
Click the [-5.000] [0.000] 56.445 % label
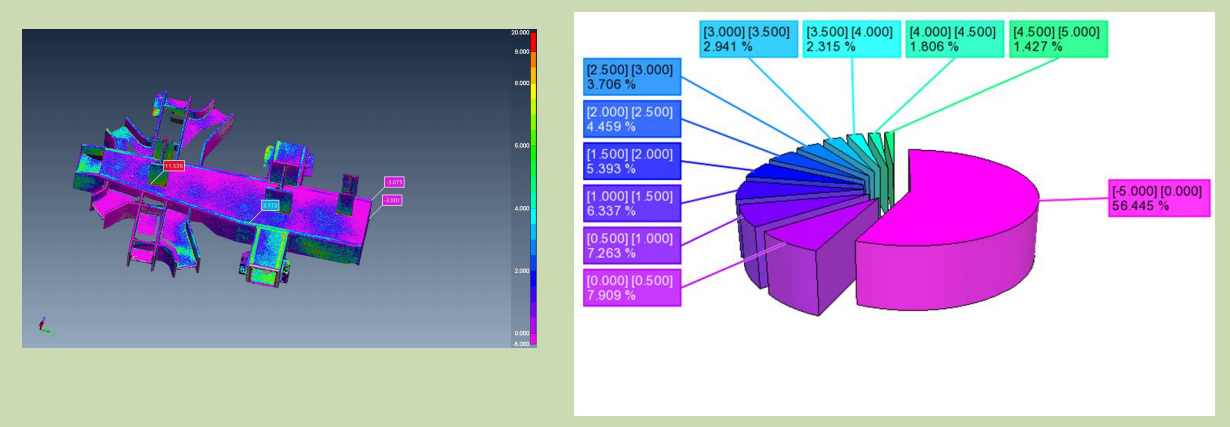point(1158,198)
